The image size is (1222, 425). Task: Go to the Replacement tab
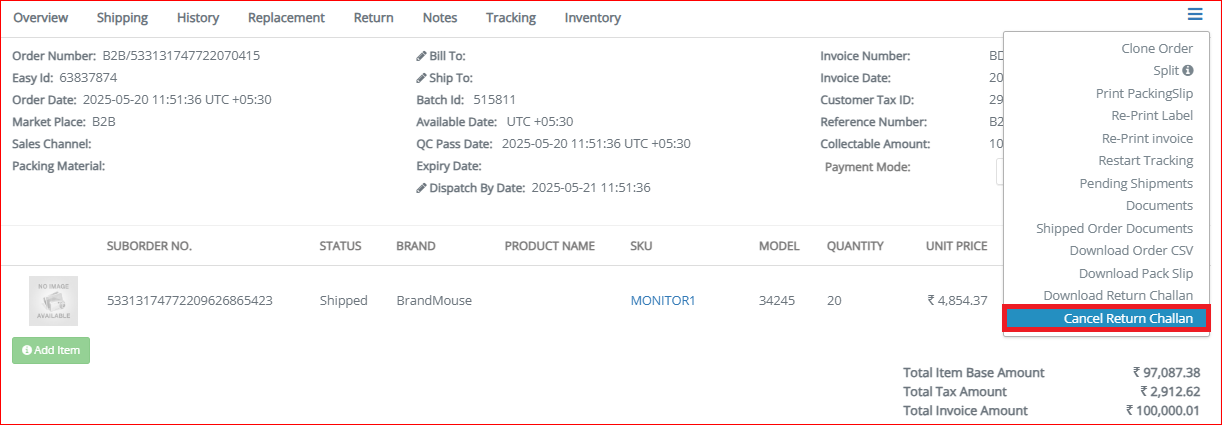click(286, 18)
